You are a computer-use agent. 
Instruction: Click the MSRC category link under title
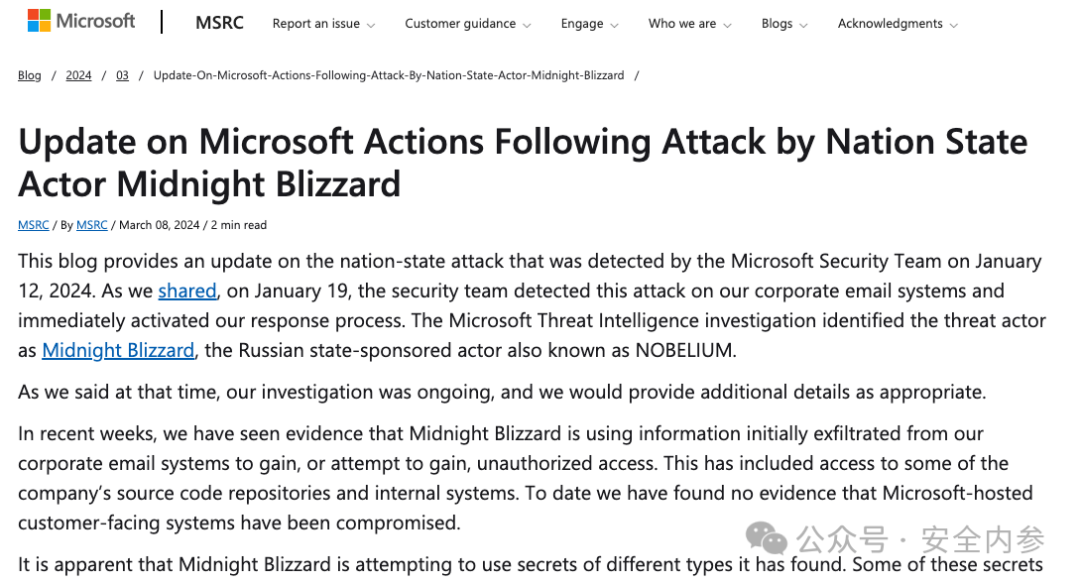pos(33,225)
